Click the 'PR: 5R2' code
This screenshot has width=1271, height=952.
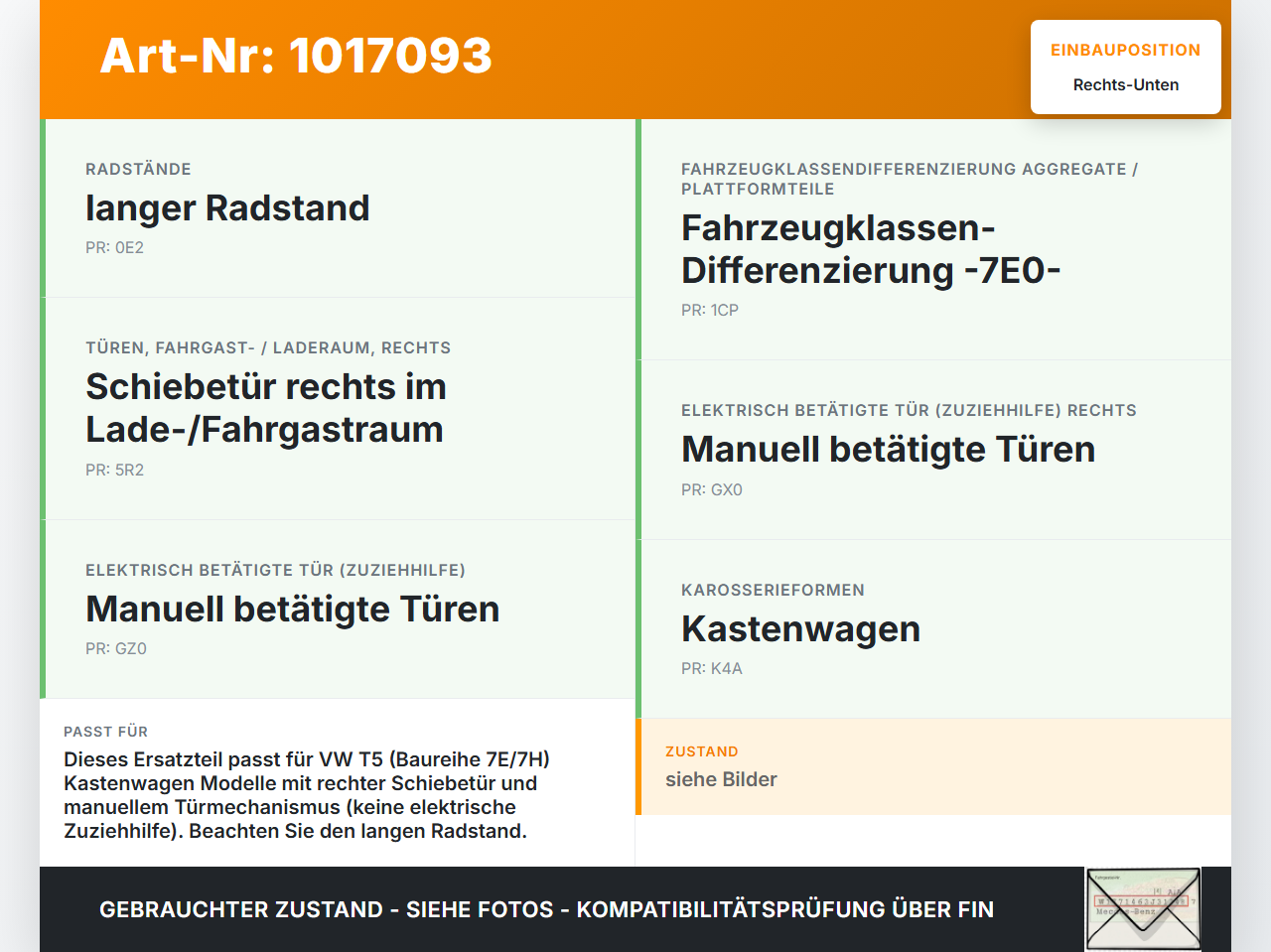[x=114, y=471]
